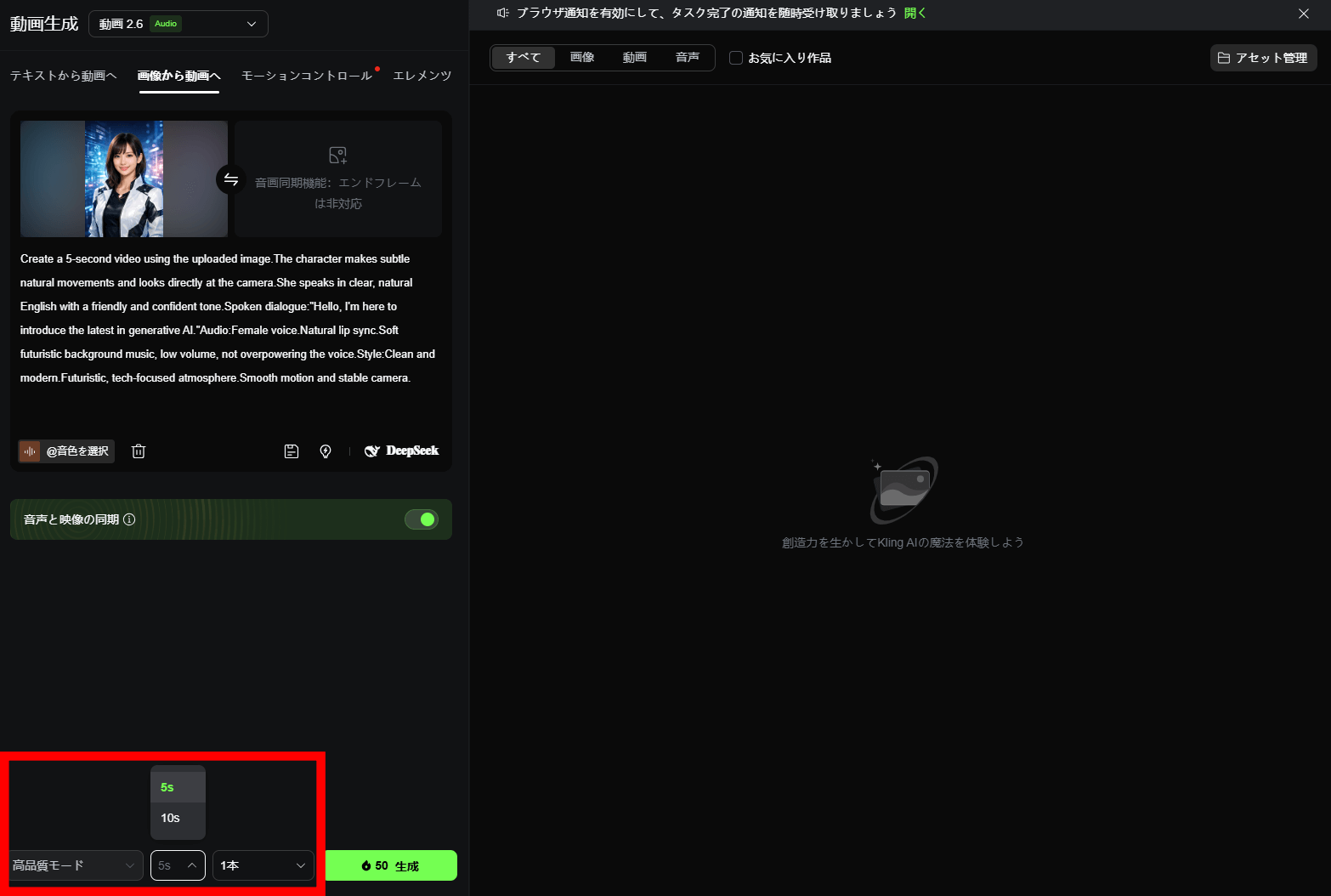Viewport: 1331px width, 896px height.
Task: Click the DeepSeek prompt assistant
Action: coord(402,451)
